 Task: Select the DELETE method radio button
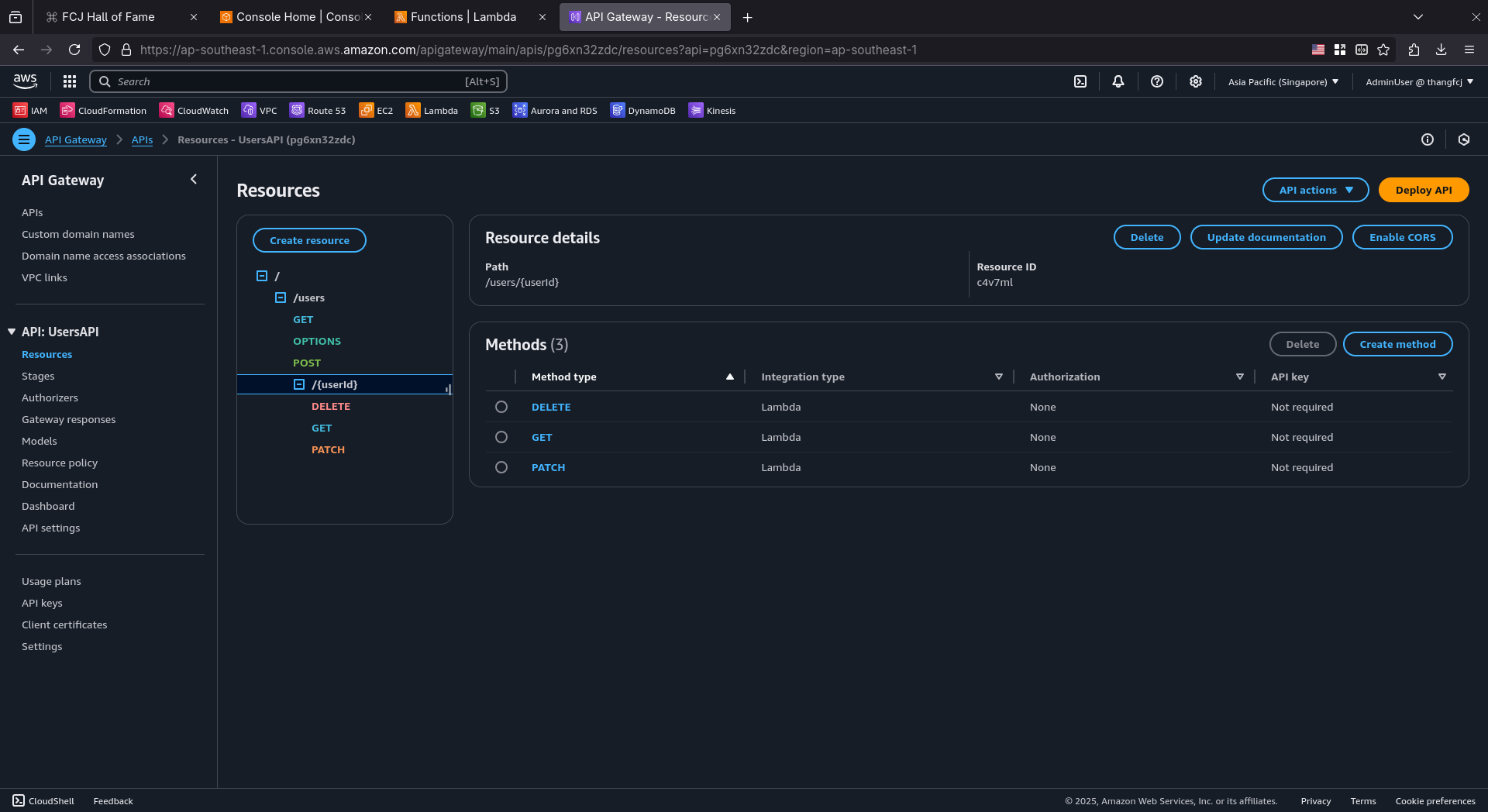pyautogui.click(x=501, y=407)
